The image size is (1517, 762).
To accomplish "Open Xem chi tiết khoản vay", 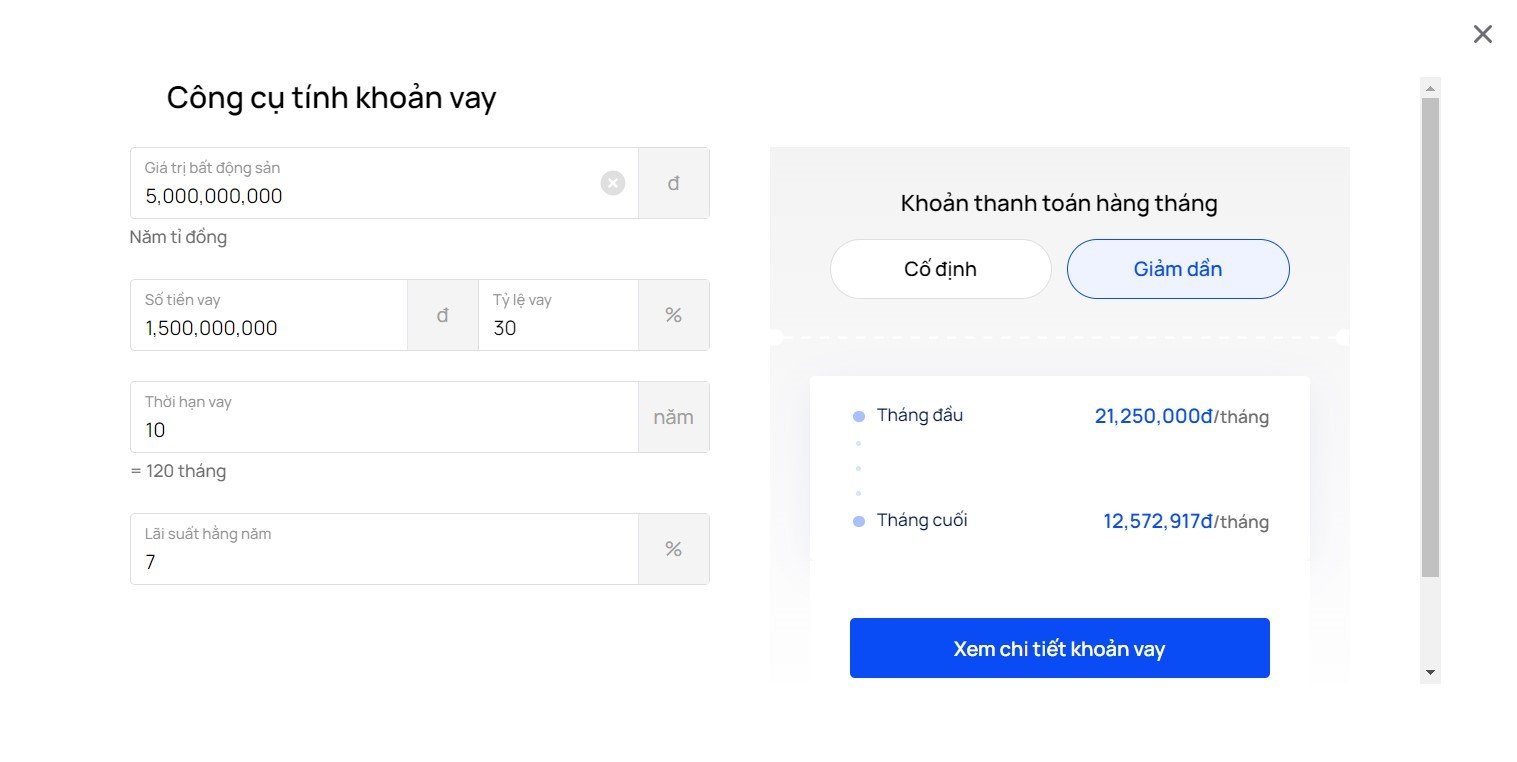I will click(1060, 648).
